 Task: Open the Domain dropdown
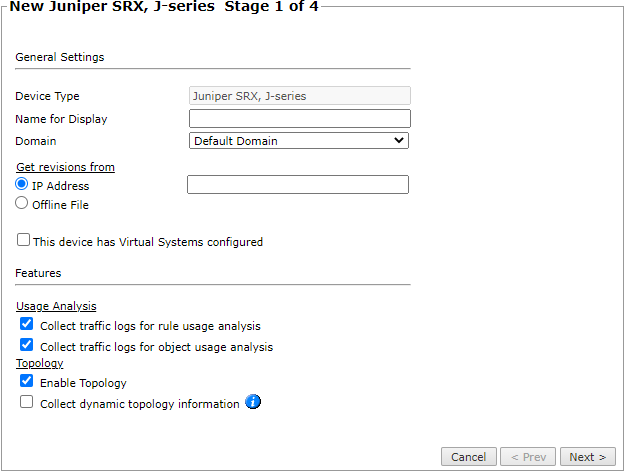299,141
